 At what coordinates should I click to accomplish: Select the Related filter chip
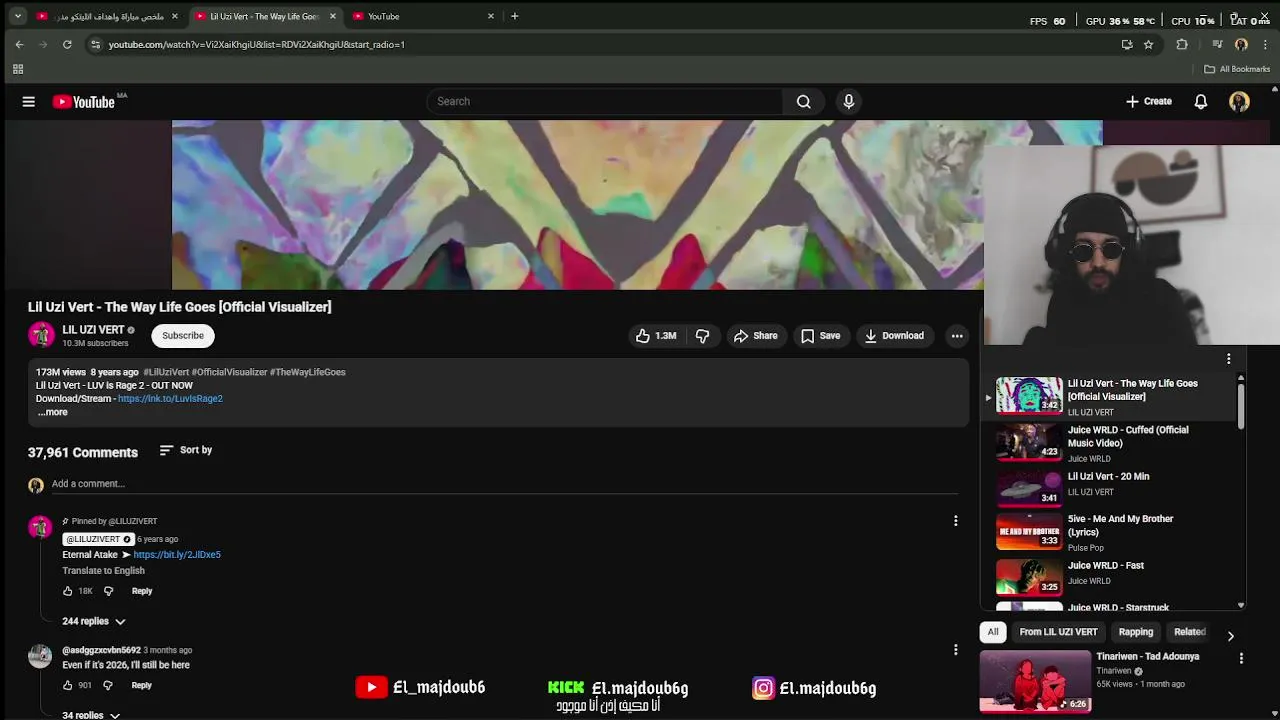click(1189, 632)
